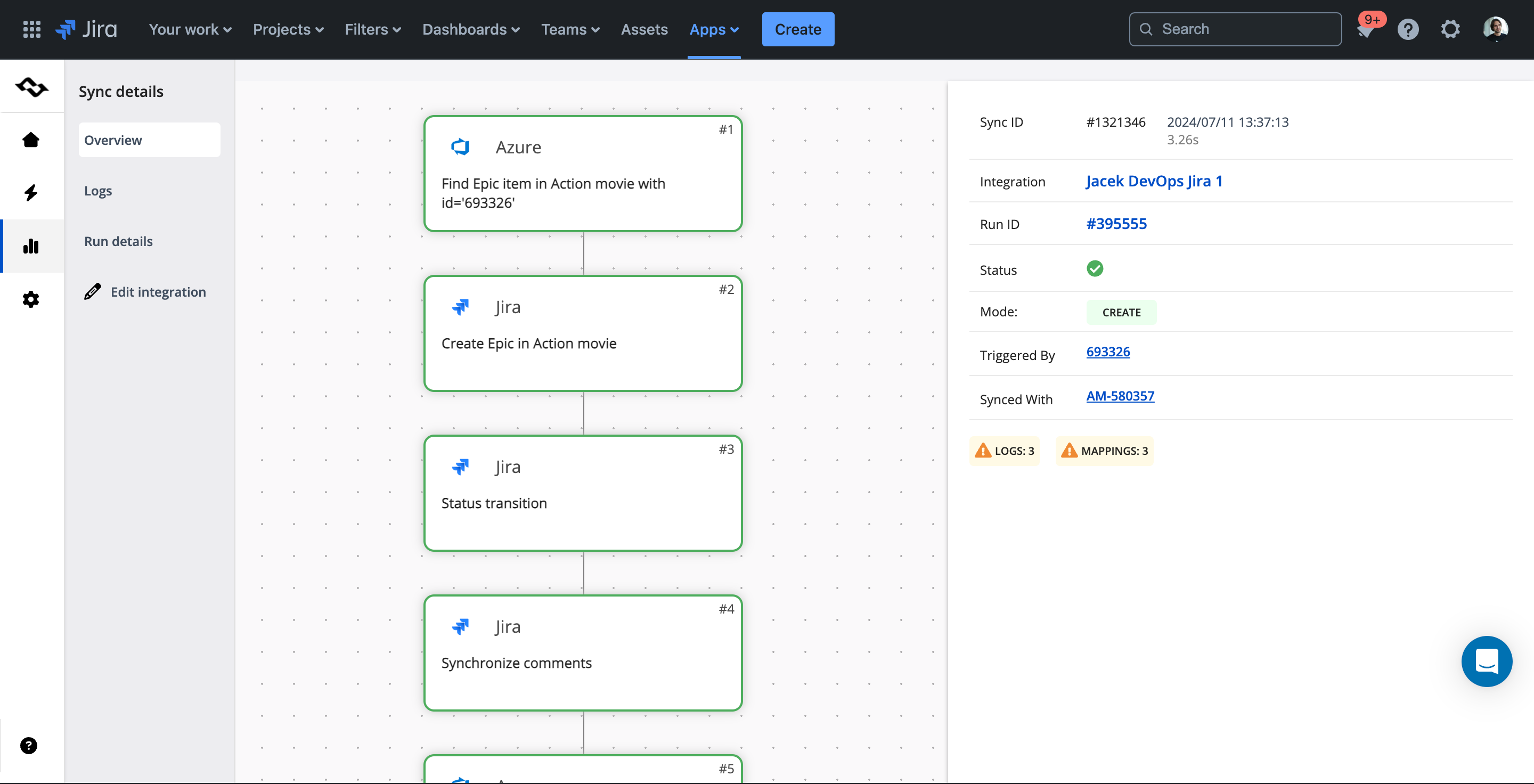The height and width of the screenshot is (784, 1534).
Task: Expand the Dashboards dropdown
Action: 471,29
